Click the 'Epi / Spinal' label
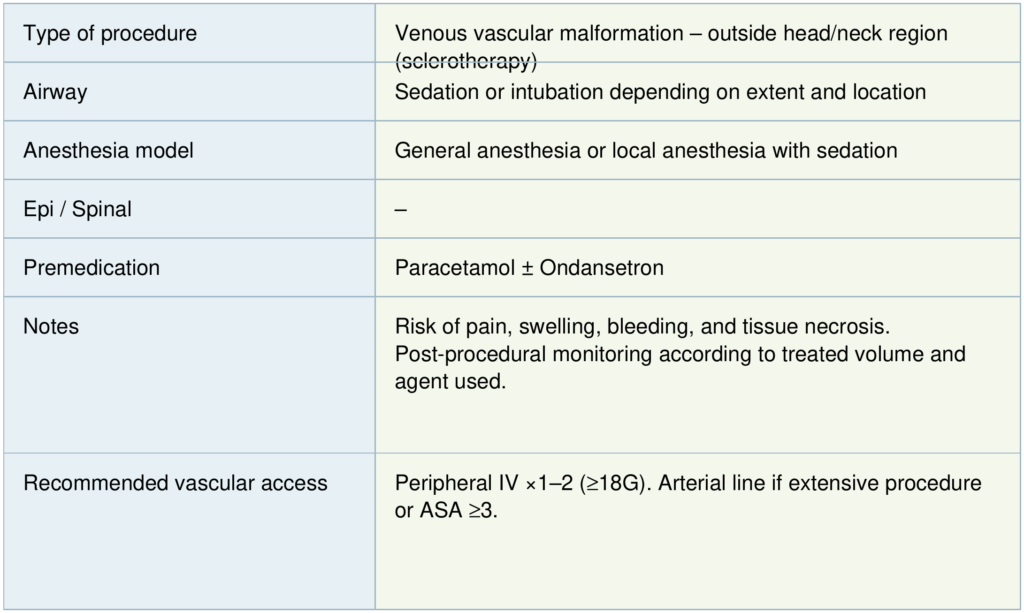The image size is (1024, 613). (x=77, y=210)
